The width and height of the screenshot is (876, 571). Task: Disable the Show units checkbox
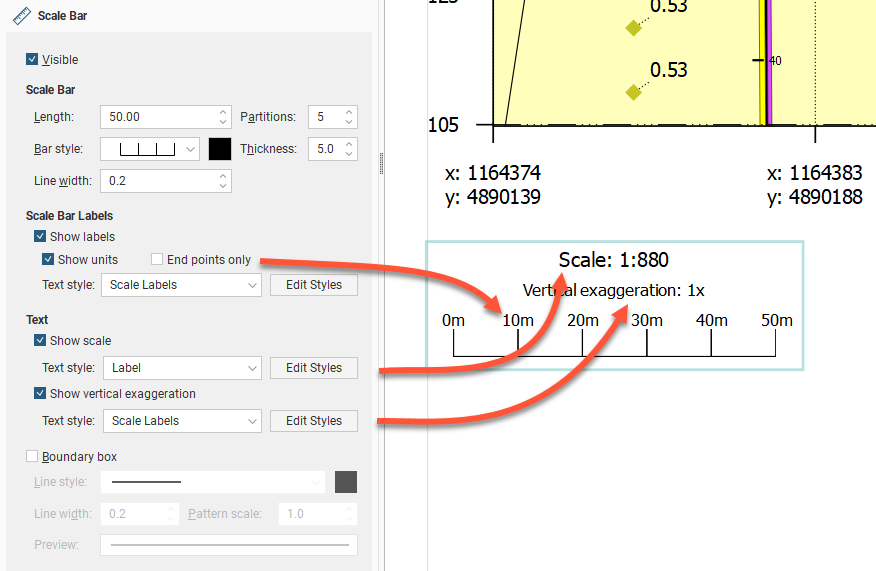tap(49, 260)
